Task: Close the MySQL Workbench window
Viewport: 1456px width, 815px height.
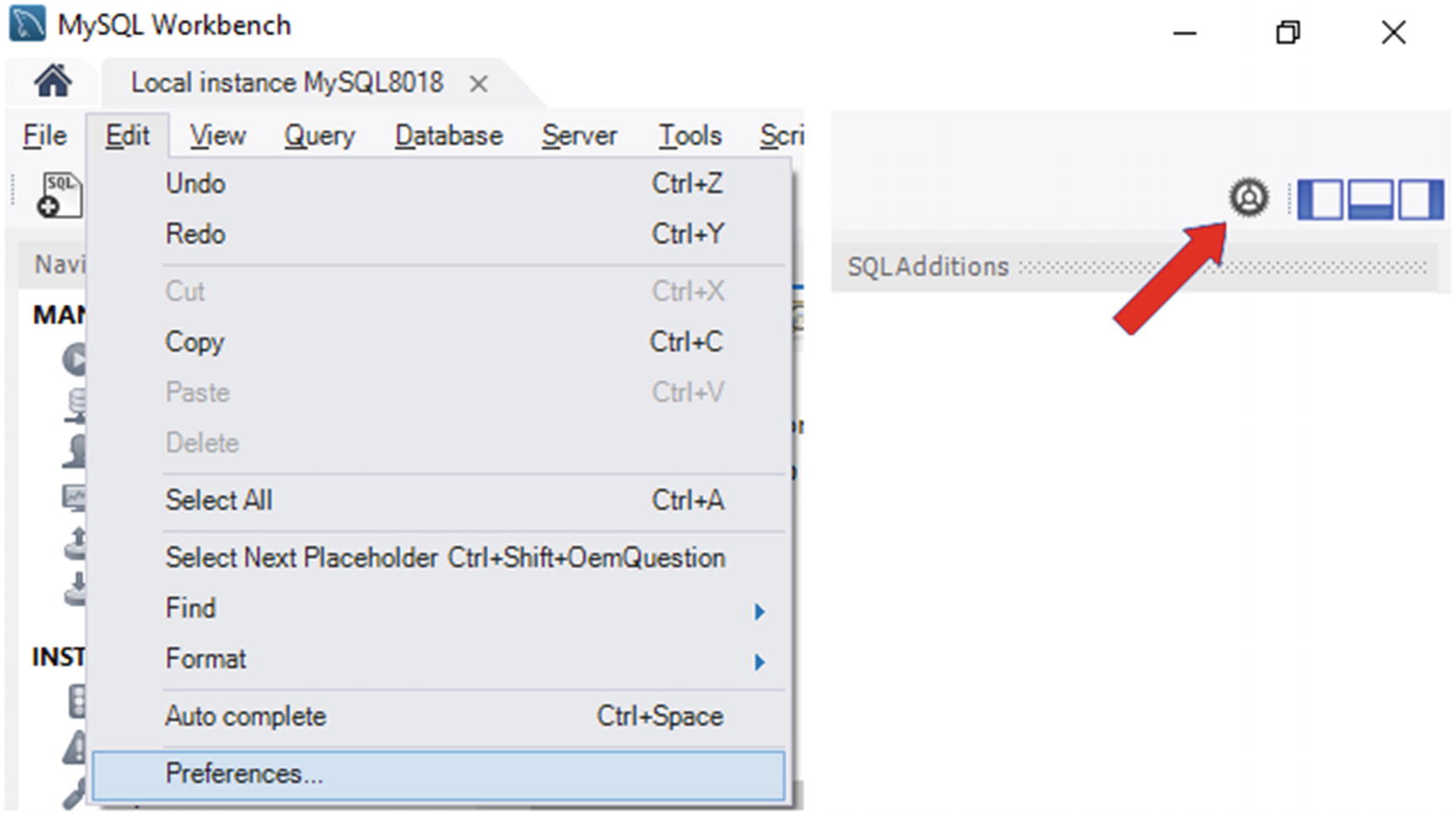Action: [1394, 33]
